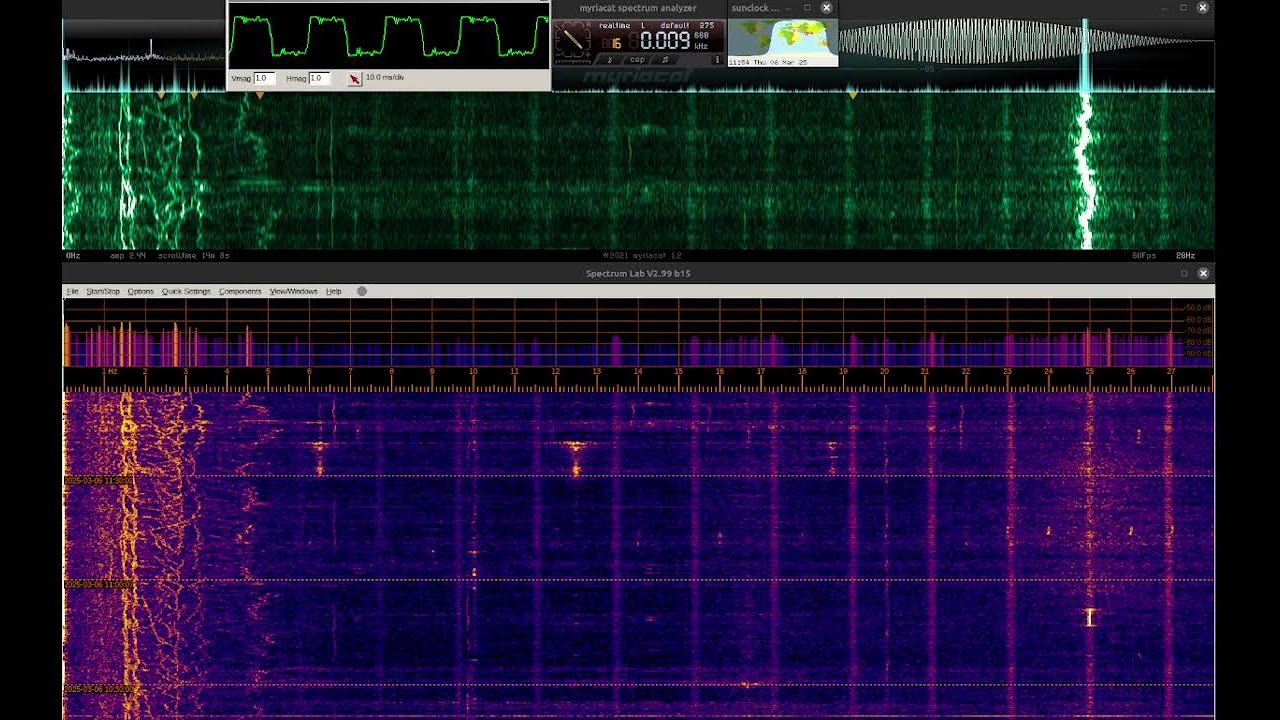Click the Vmag input field
1280x720 pixels.
264,78
